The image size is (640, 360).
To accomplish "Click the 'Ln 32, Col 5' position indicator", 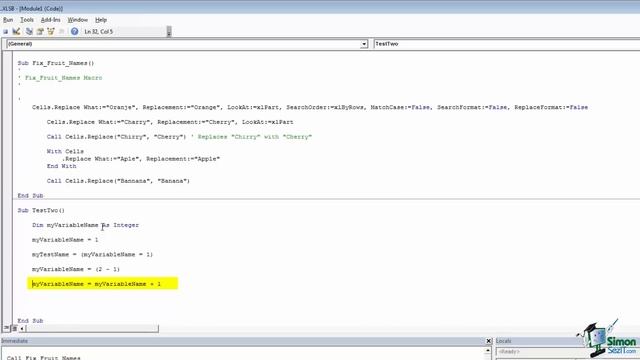I will pyautogui.click(x=98, y=31).
